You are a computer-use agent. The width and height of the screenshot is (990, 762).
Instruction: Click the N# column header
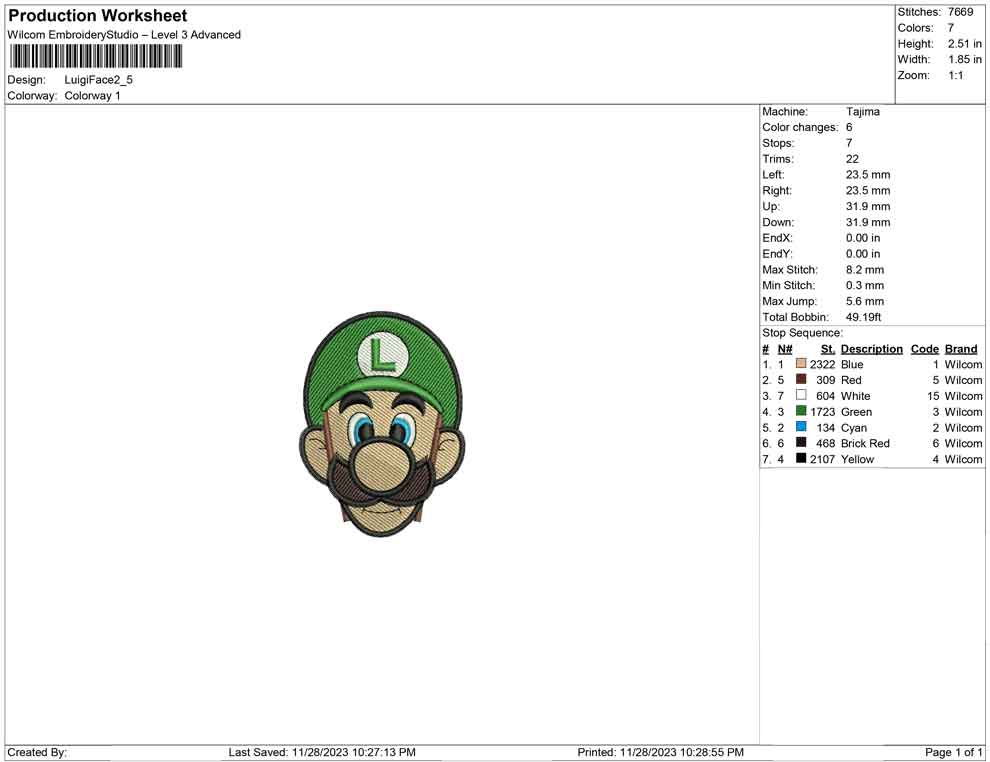pyautogui.click(x=785, y=349)
